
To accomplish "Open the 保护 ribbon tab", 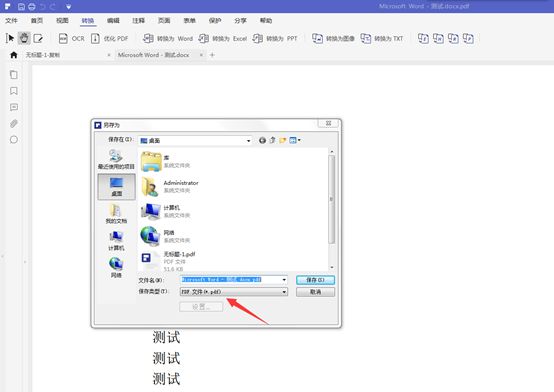I will 215,21.
